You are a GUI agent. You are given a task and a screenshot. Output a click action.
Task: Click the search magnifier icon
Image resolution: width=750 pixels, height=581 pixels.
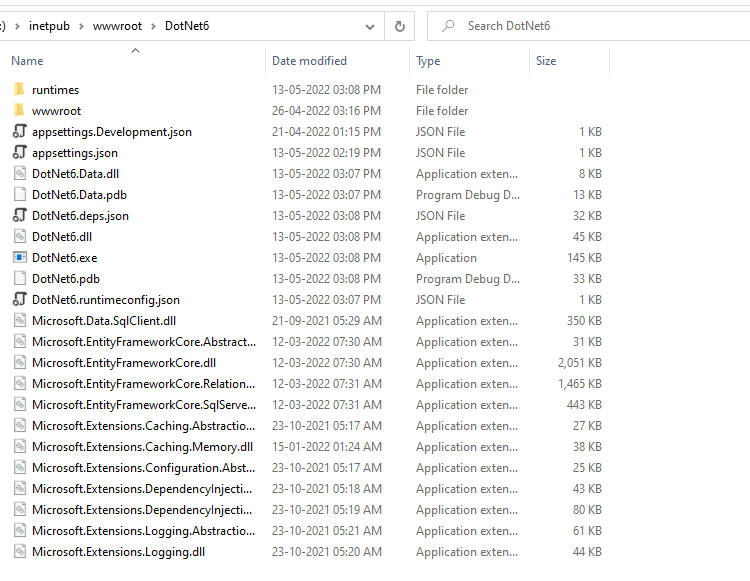pos(448,26)
